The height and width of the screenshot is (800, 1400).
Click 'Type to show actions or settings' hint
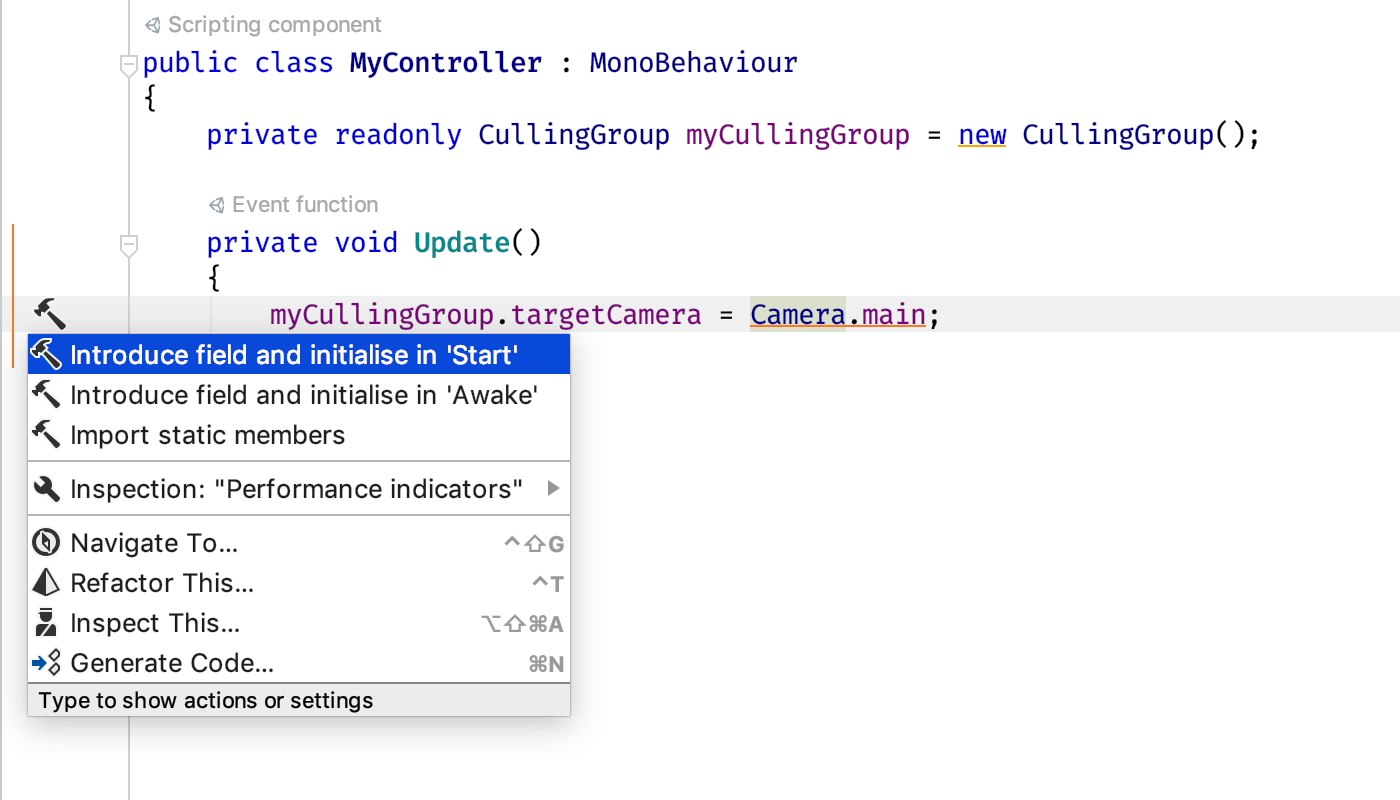pyautogui.click(x=206, y=701)
